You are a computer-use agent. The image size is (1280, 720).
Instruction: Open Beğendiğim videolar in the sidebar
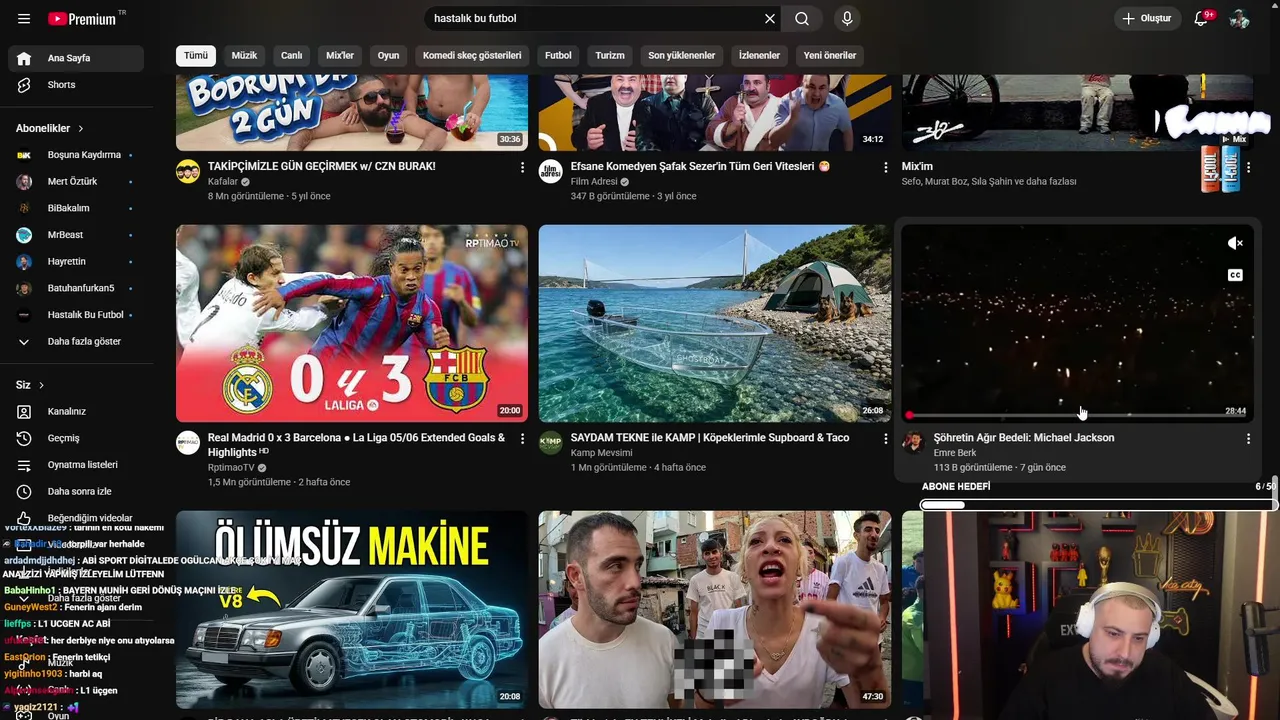click(x=76, y=518)
